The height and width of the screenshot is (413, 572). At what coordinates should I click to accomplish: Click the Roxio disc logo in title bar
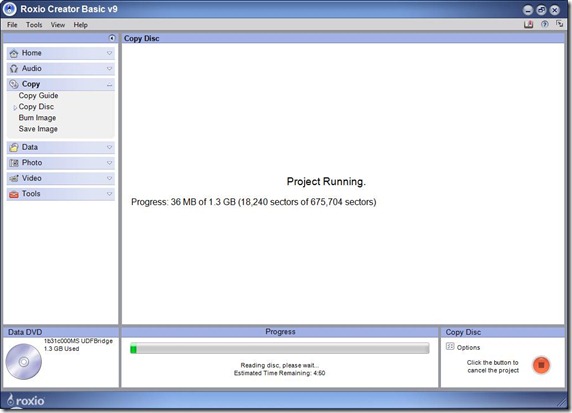[x=9, y=9]
